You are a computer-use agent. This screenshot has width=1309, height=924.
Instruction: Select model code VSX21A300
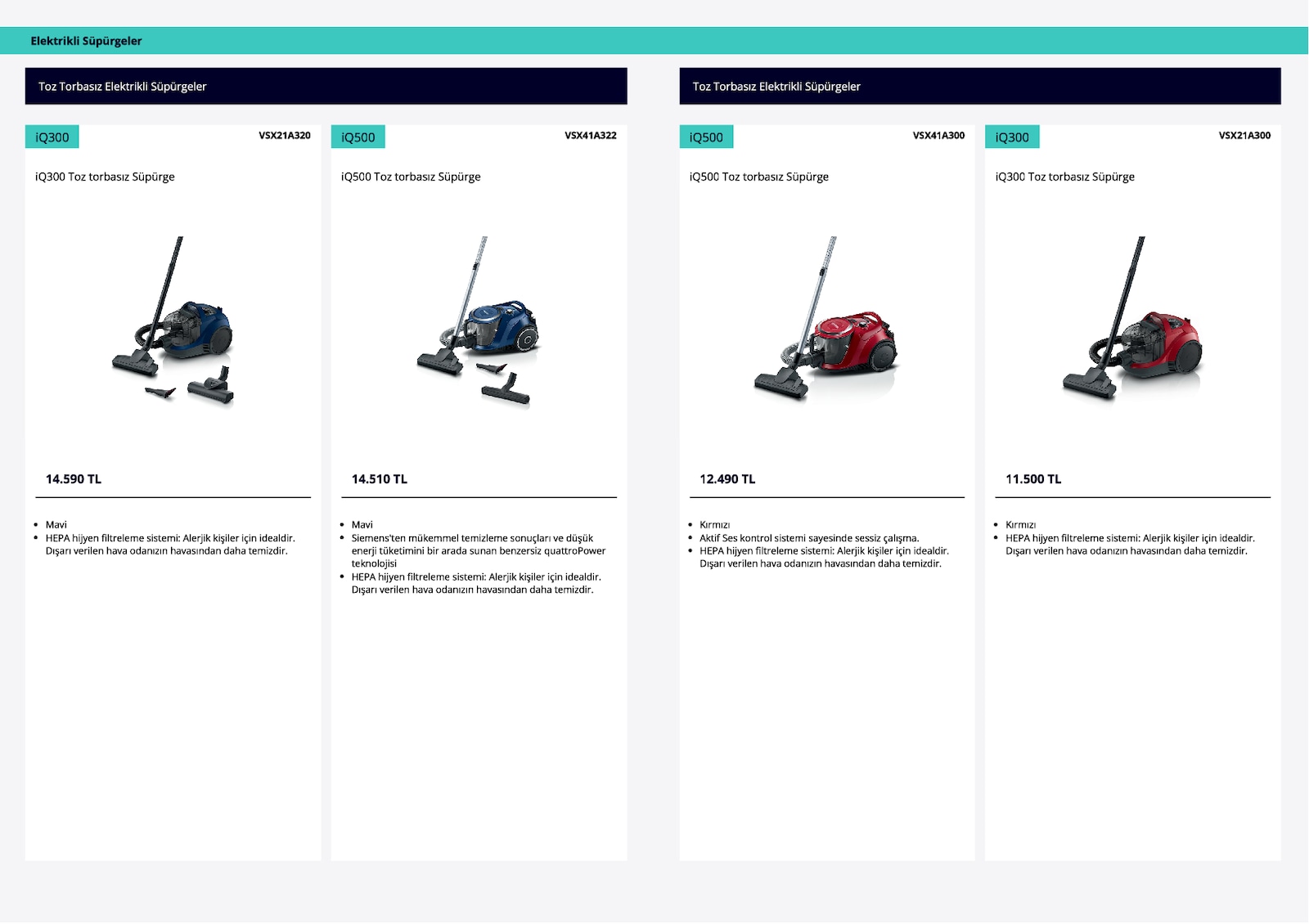tap(1245, 136)
